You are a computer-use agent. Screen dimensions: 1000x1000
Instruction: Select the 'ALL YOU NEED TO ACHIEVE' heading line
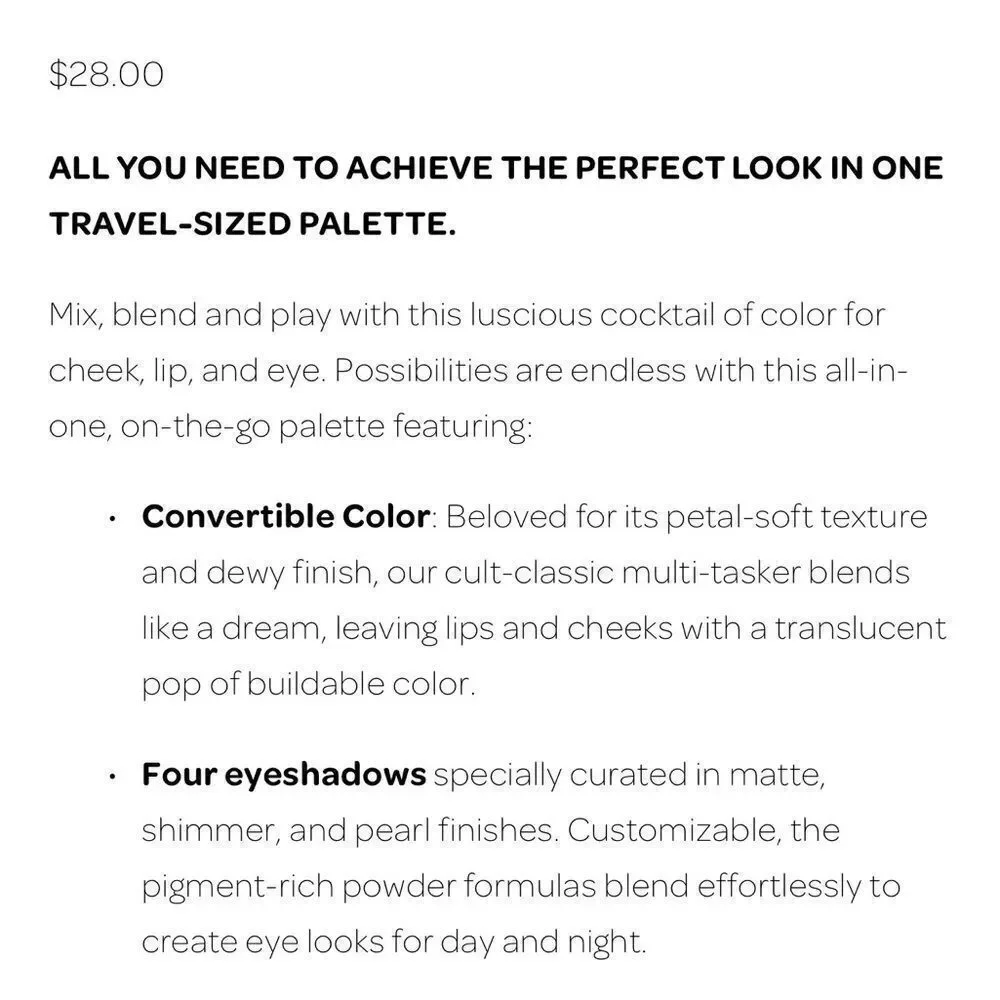[496, 168]
